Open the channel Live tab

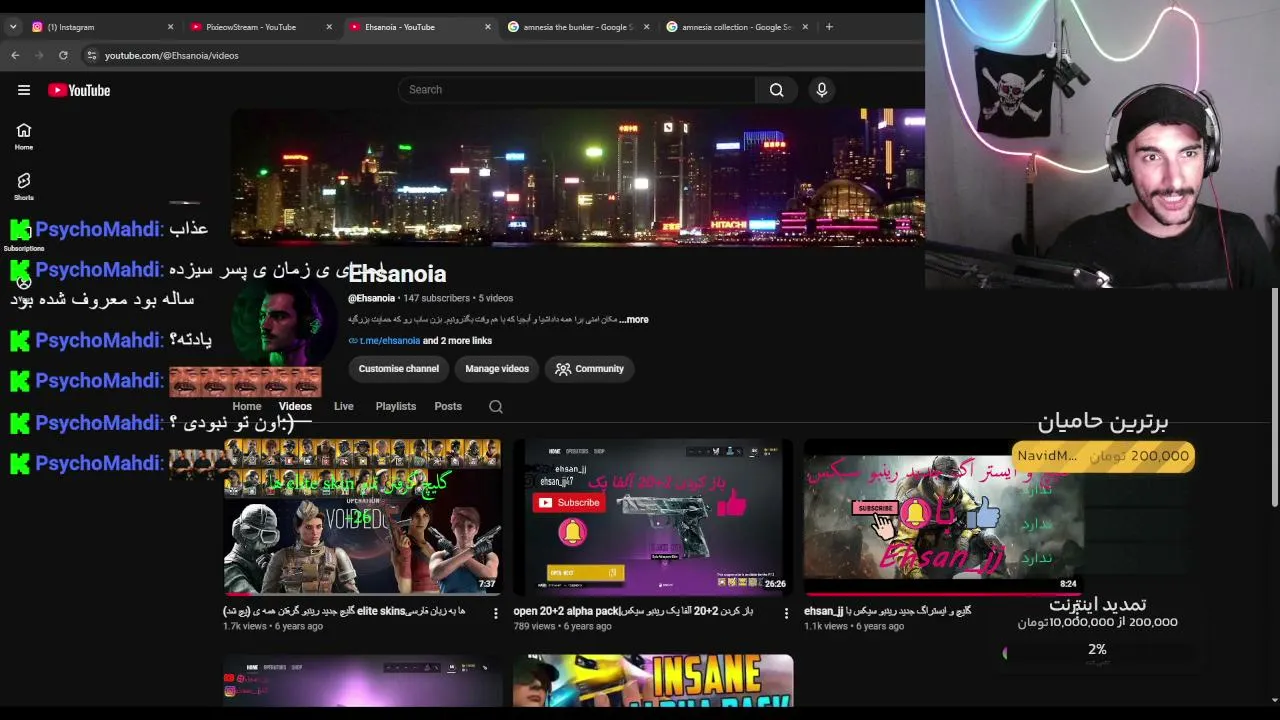click(344, 407)
